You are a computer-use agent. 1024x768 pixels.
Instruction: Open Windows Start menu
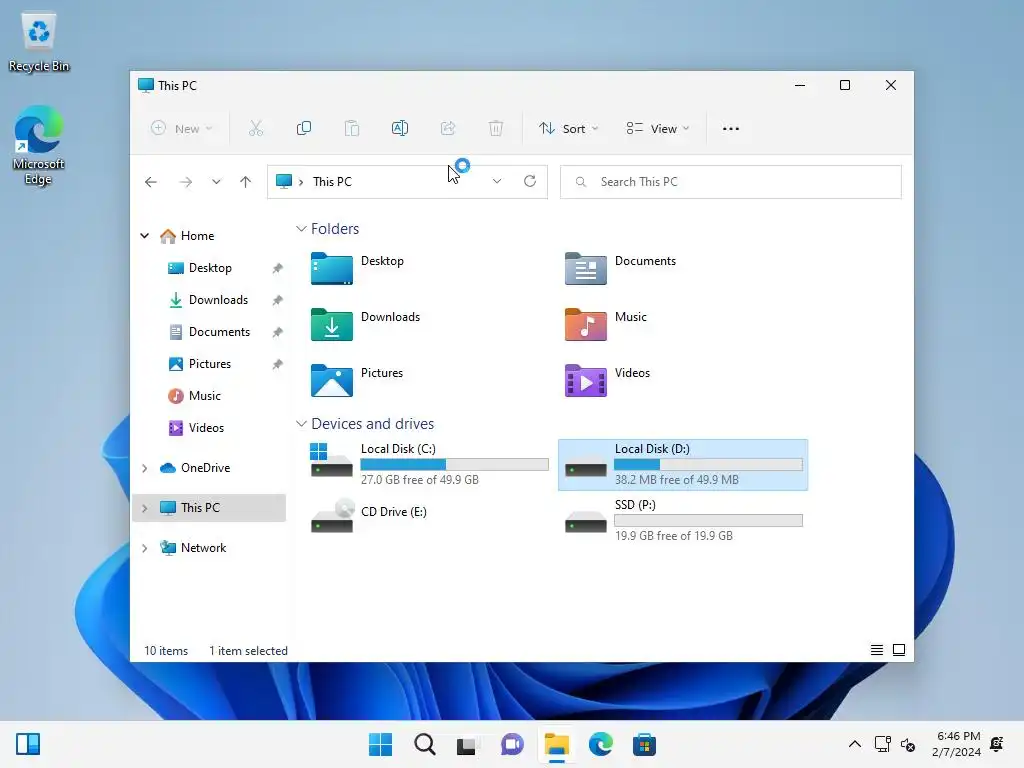click(381, 744)
